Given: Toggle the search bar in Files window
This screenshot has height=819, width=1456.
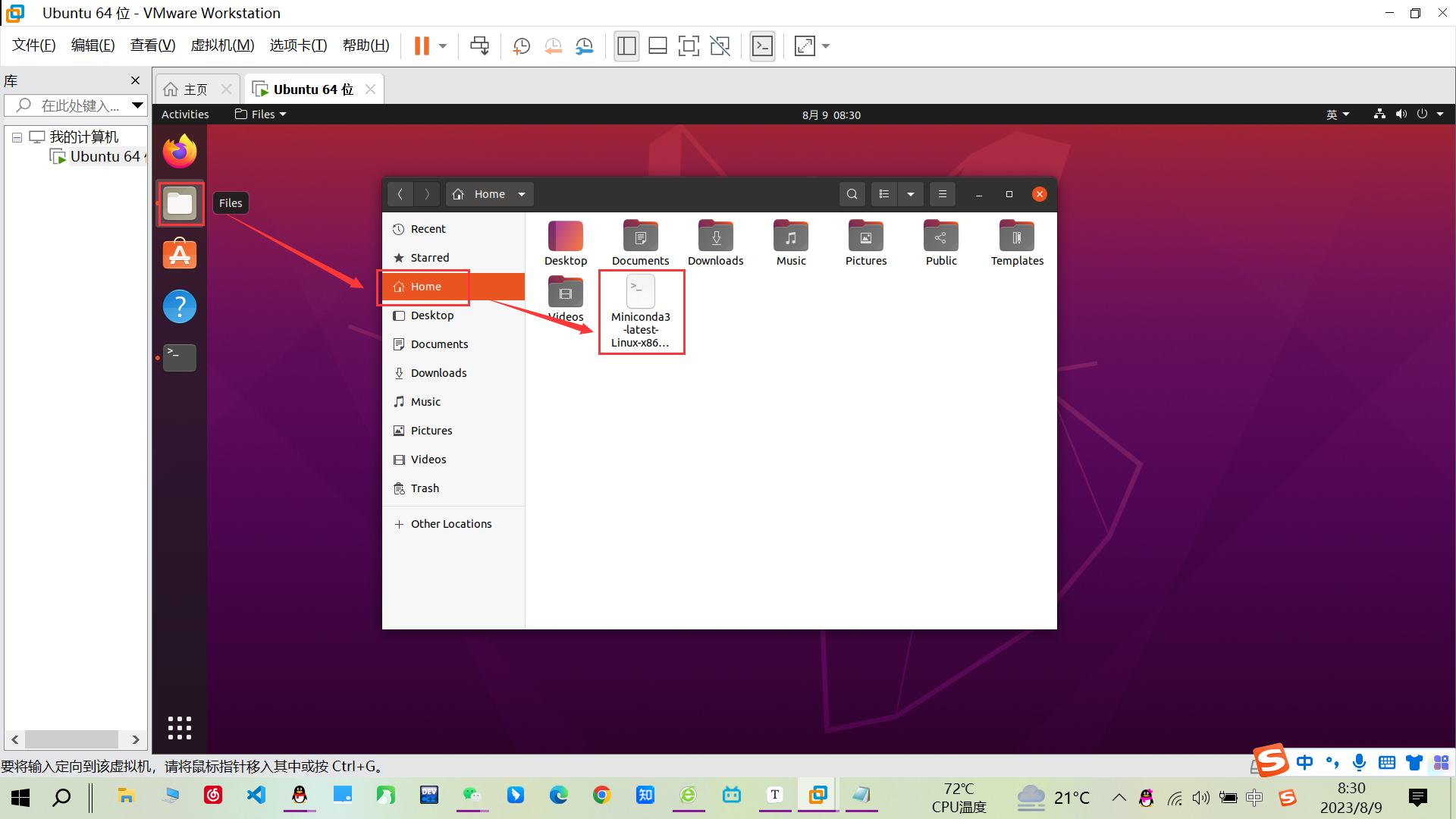Looking at the screenshot, I should point(852,194).
